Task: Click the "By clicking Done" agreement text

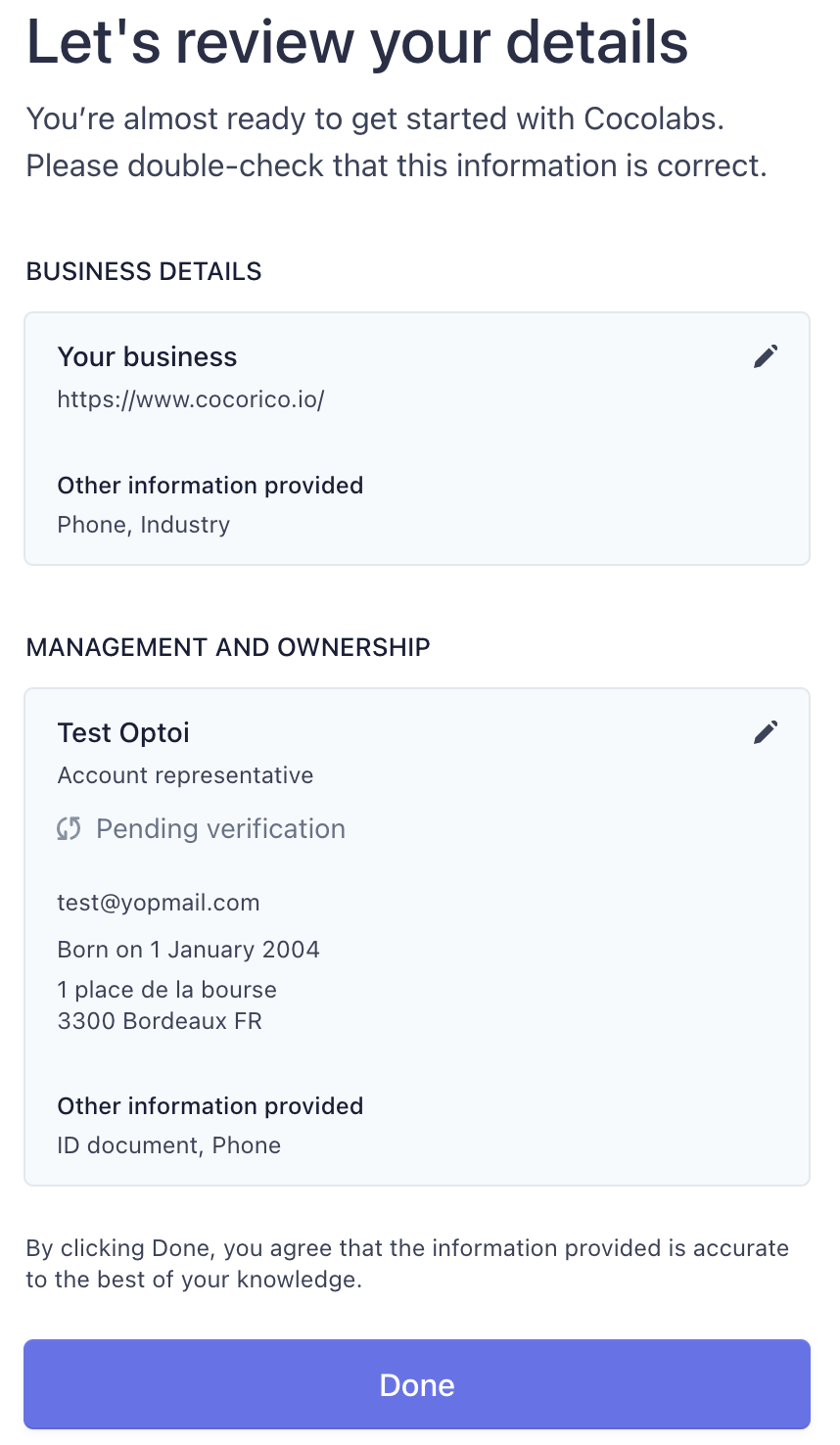Action: pyautogui.click(x=407, y=1264)
